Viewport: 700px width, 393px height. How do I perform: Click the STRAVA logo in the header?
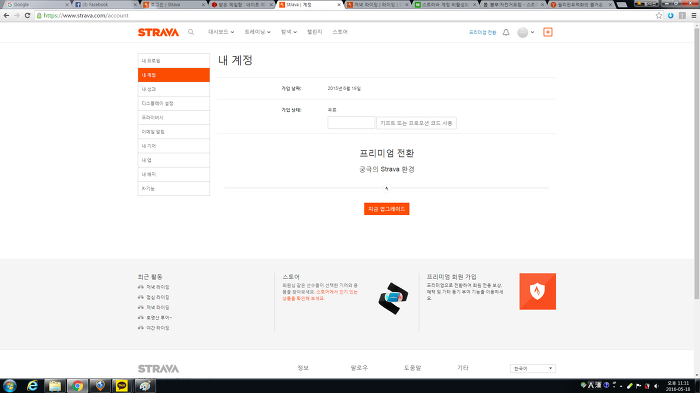pyautogui.click(x=158, y=32)
